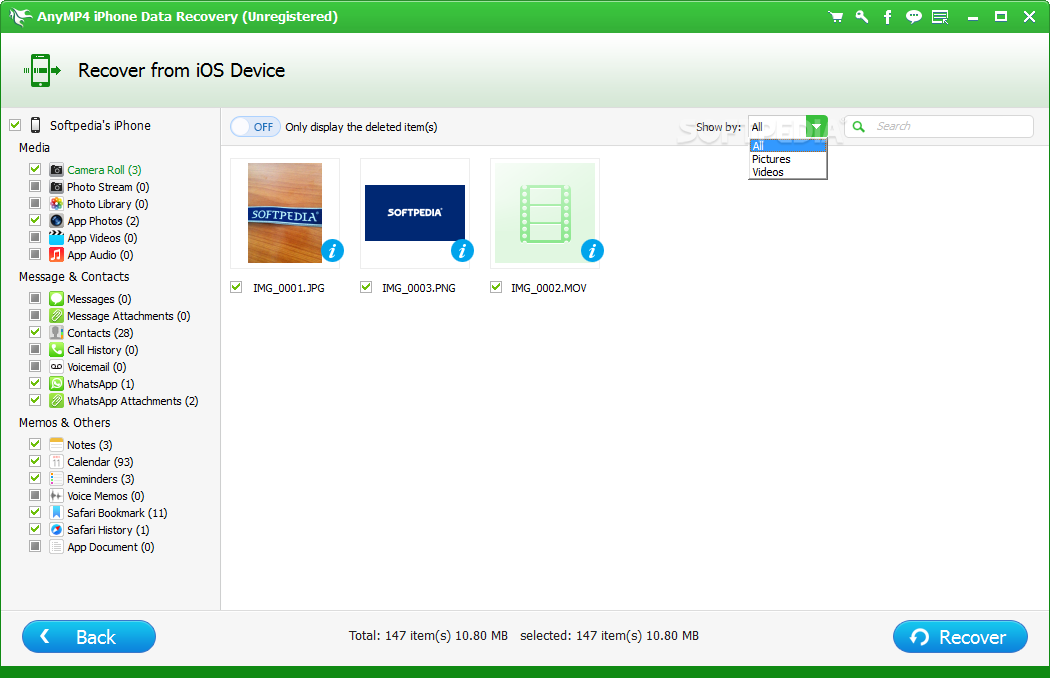The width and height of the screenshot is (1050, 678).
Task: Click the Messages bubble icon
Action: [x=56, y=298]
